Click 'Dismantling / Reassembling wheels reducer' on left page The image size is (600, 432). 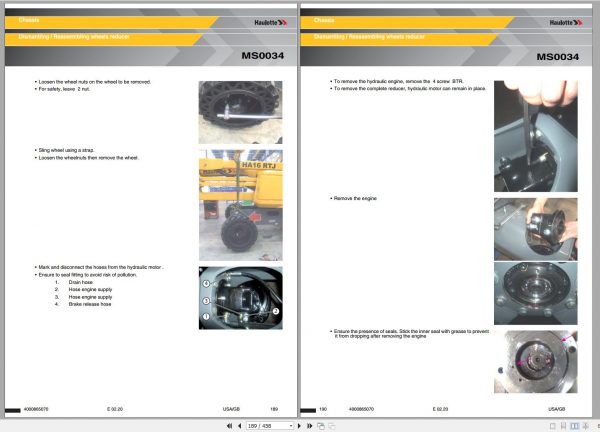[74, 37]
